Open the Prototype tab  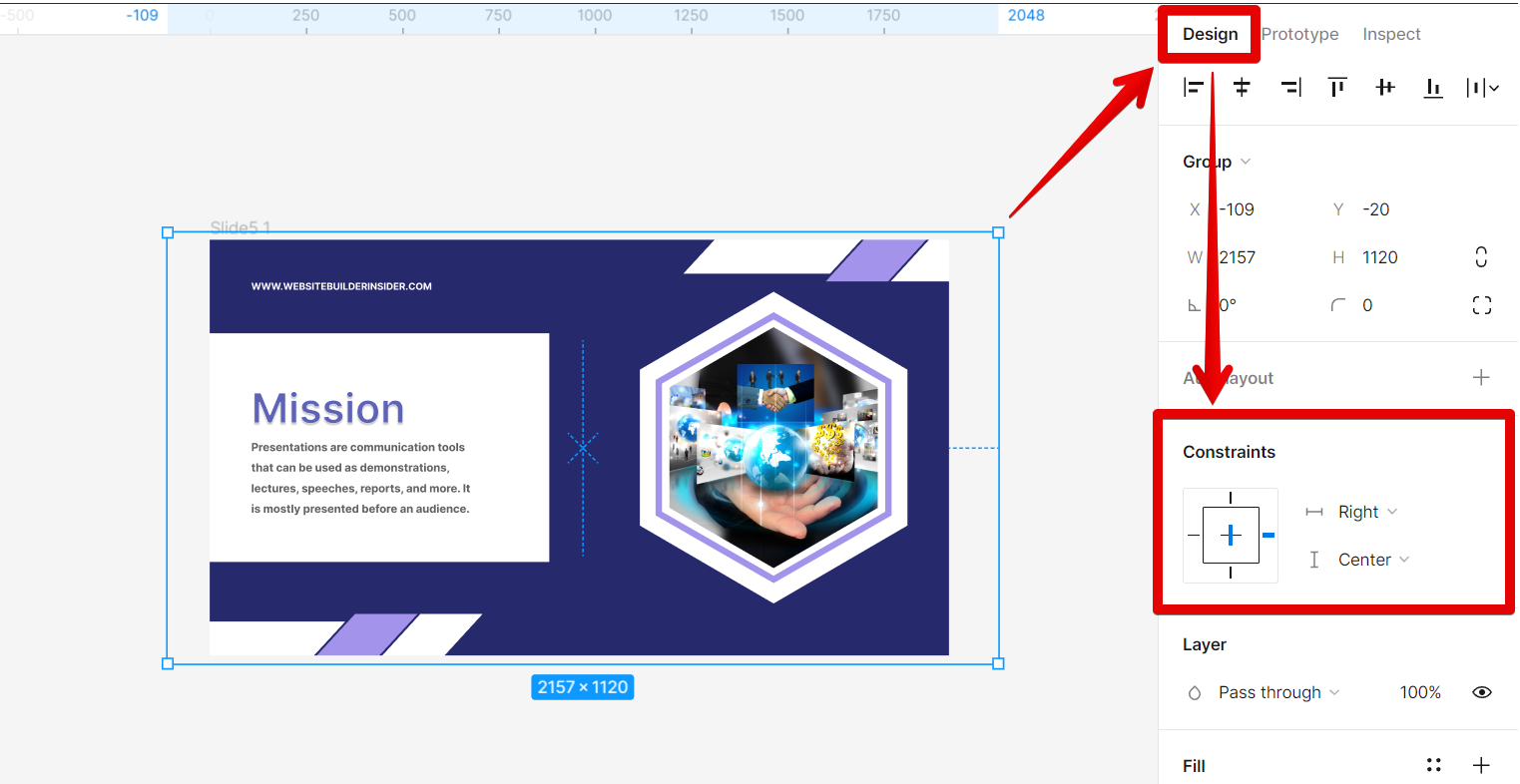pyautogui.click(x=1299, y=34)
